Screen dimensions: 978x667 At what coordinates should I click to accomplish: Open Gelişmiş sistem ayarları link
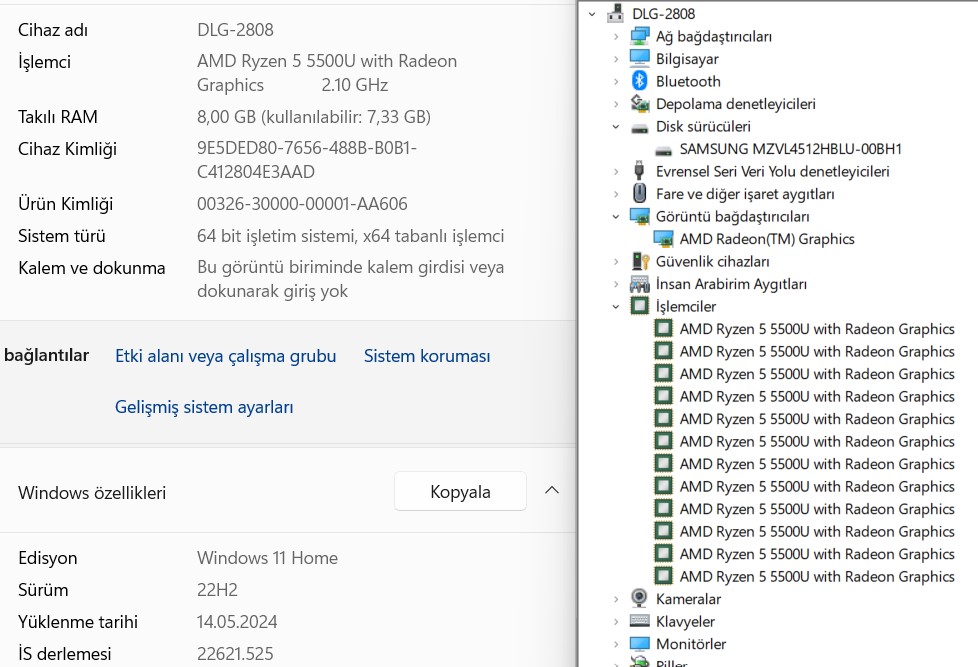[x=204, y=407]
